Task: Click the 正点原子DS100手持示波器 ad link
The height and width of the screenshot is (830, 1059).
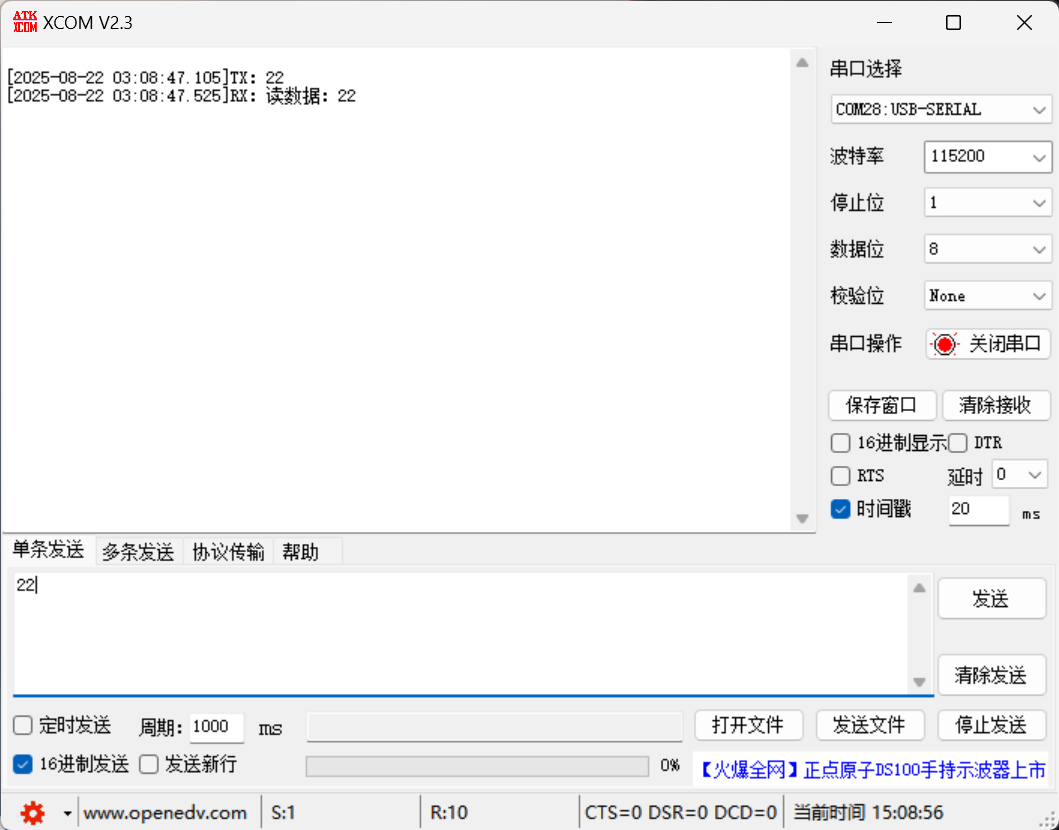Action: point(872,769)
